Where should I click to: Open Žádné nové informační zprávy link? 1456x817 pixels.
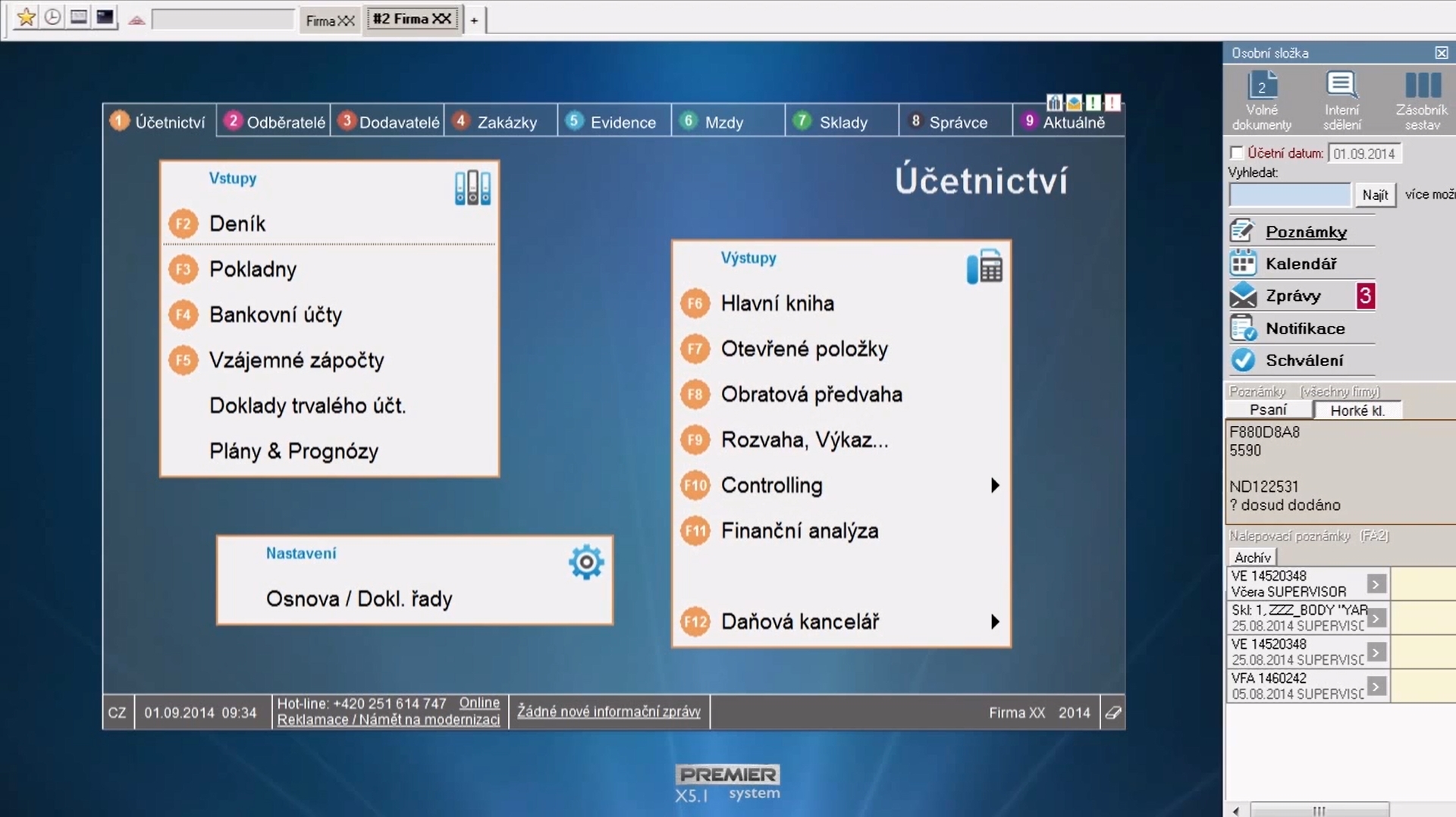pyautogui.click(x=609, y=712)
